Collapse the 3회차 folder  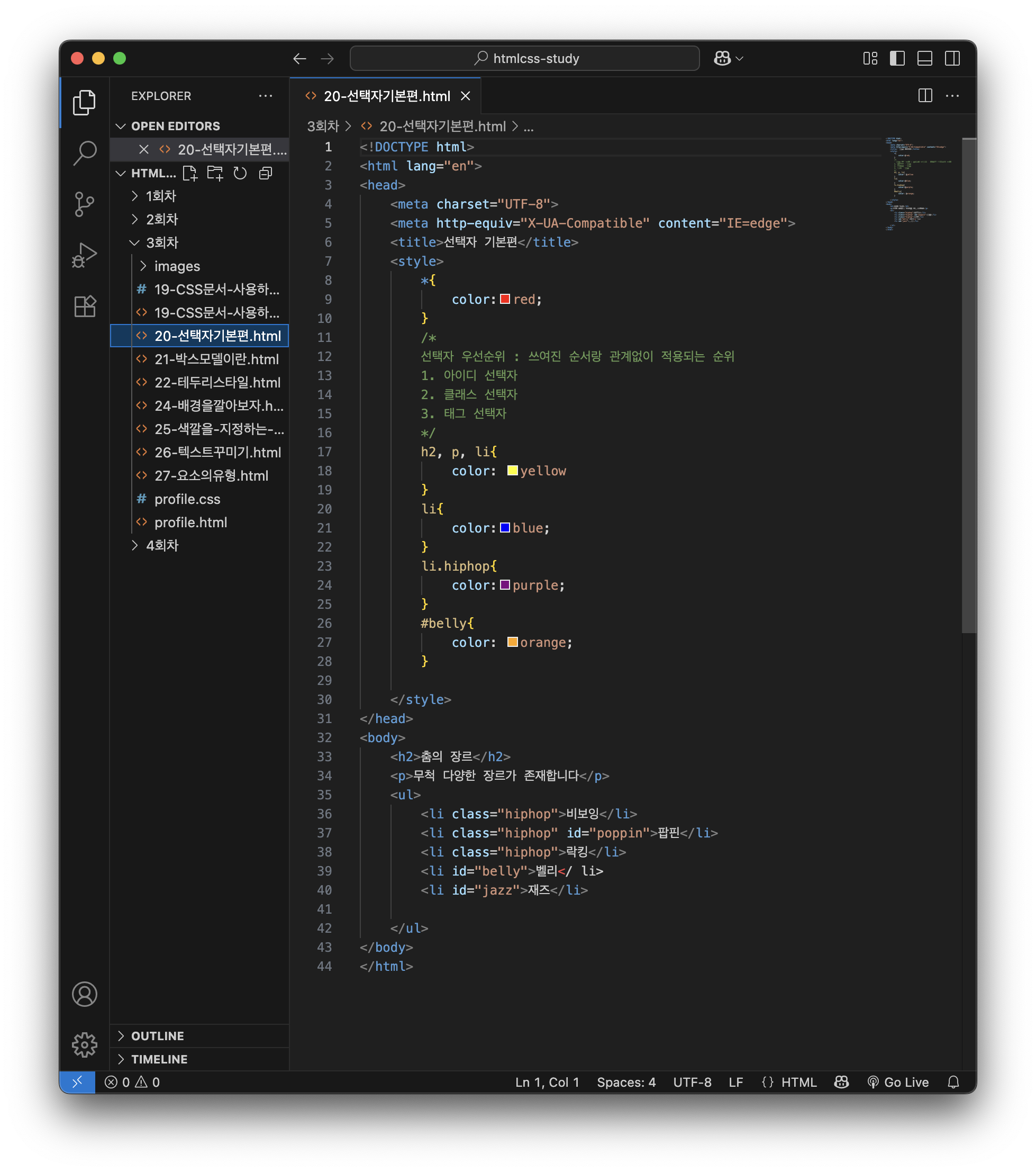point(162,242)
